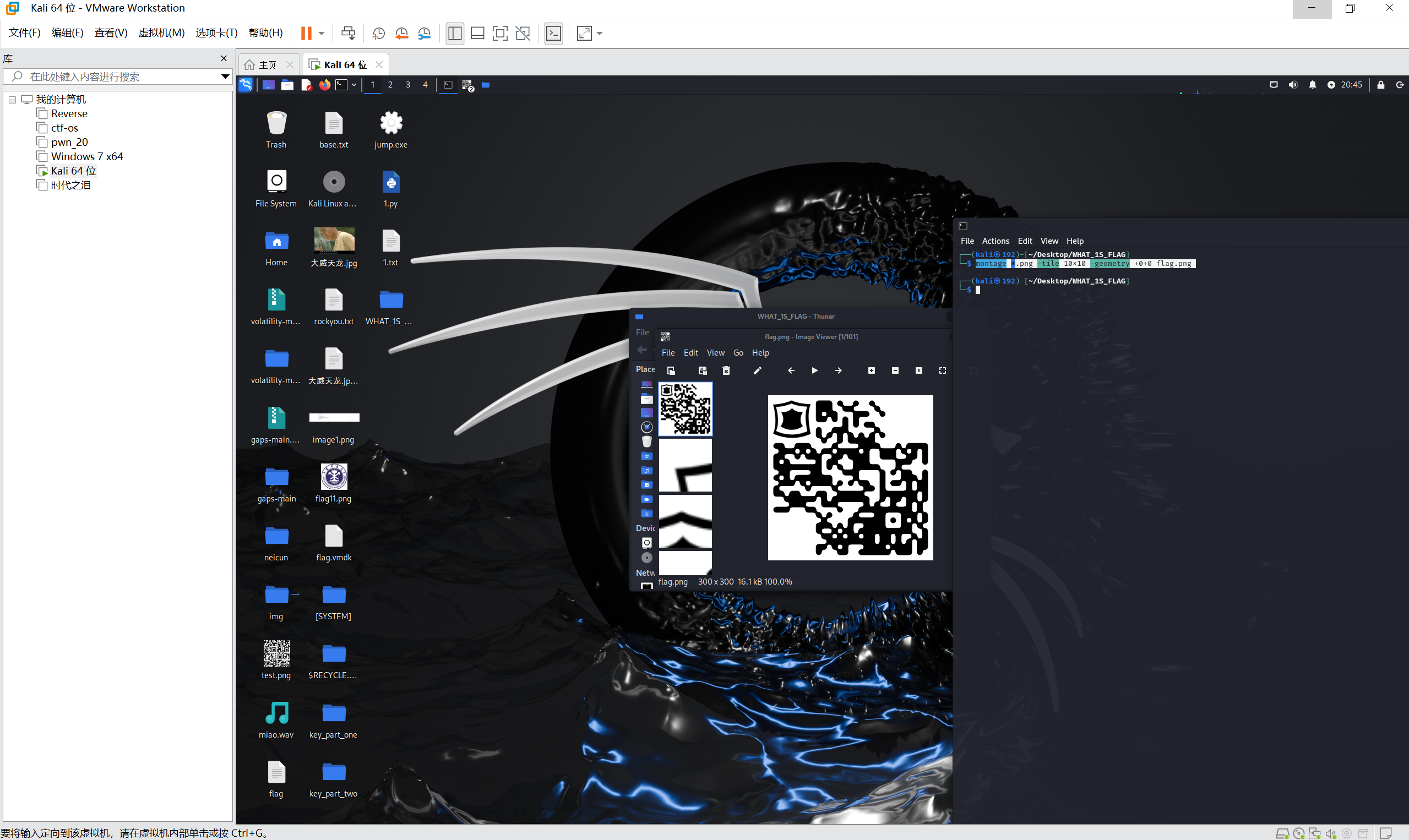The width and height of the screenshot is (1409, 840).
Task: Open the 文件(F) menu
Action: 24,33
